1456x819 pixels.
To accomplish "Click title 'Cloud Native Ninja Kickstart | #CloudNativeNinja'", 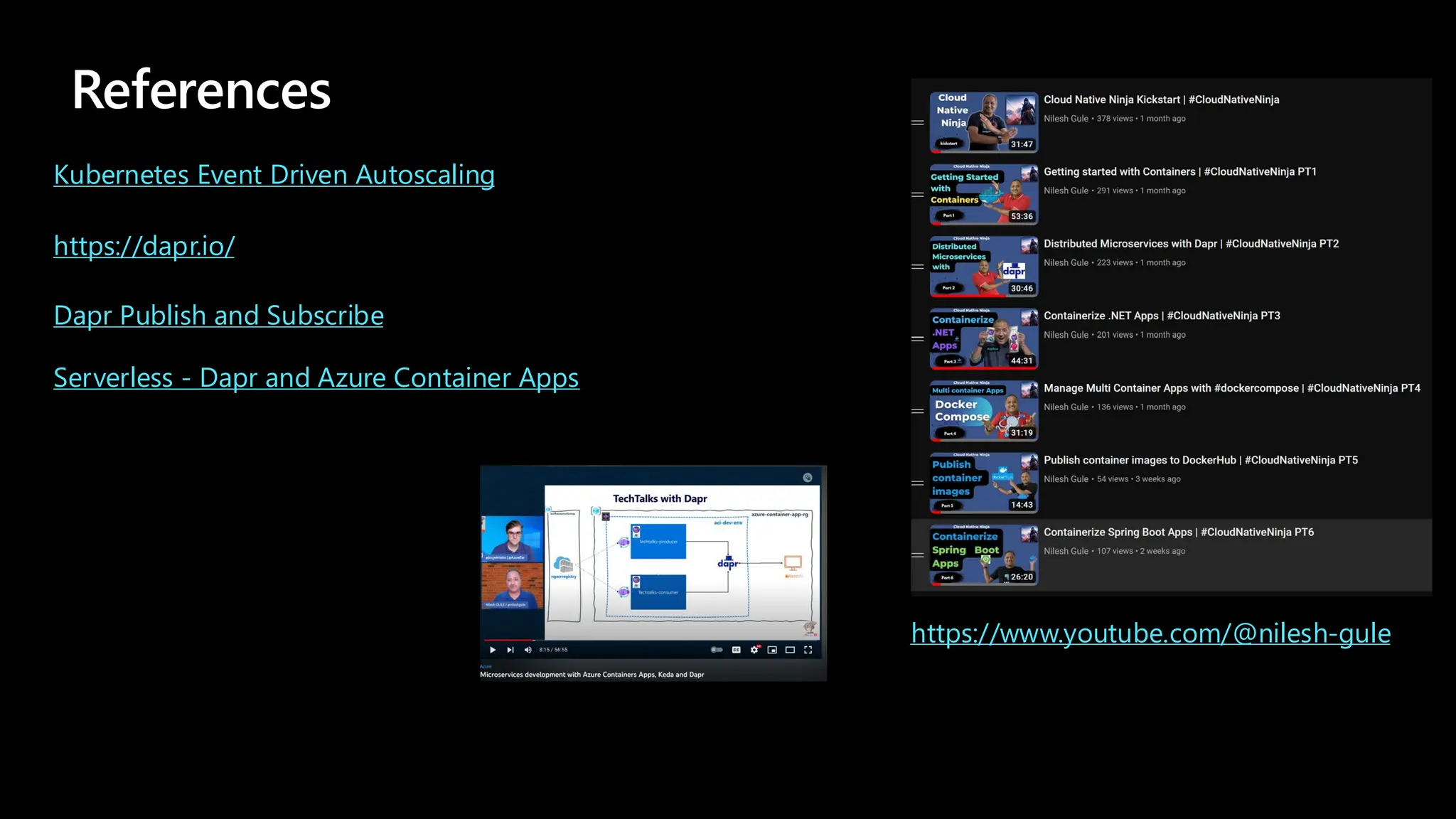I will [1162, 100].
